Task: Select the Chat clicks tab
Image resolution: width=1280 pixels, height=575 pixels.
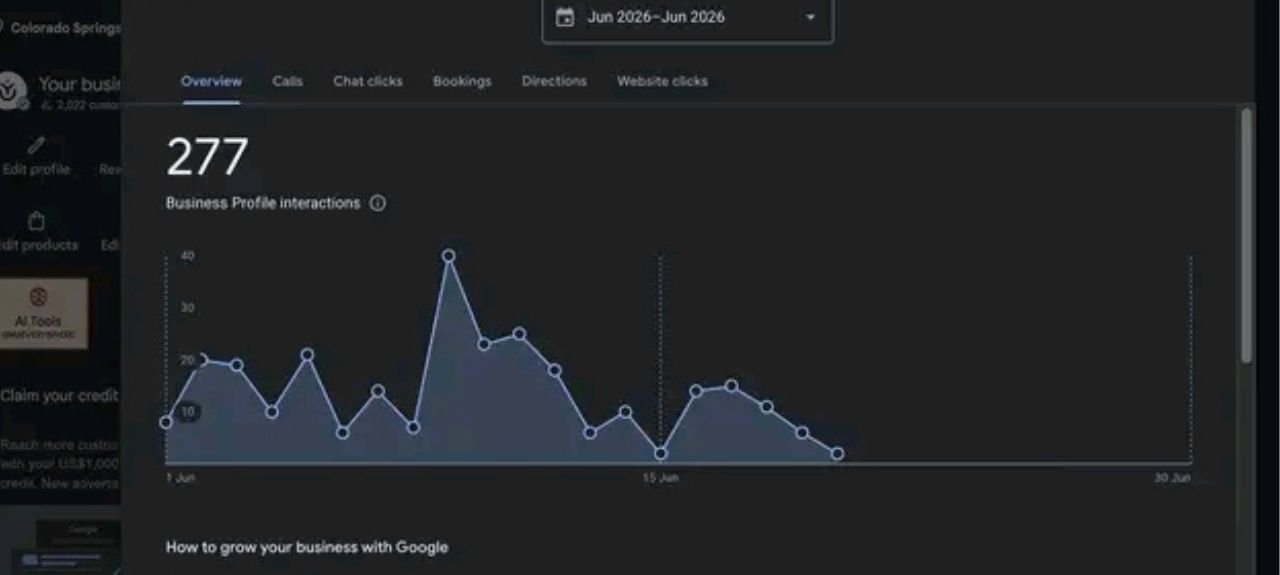Action: click(x=368, y=81)
